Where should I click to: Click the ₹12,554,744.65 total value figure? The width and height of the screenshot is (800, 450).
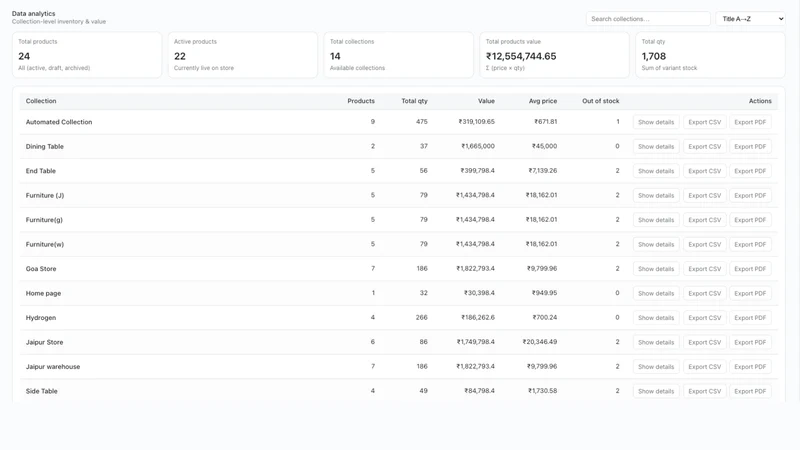[521, 56]
